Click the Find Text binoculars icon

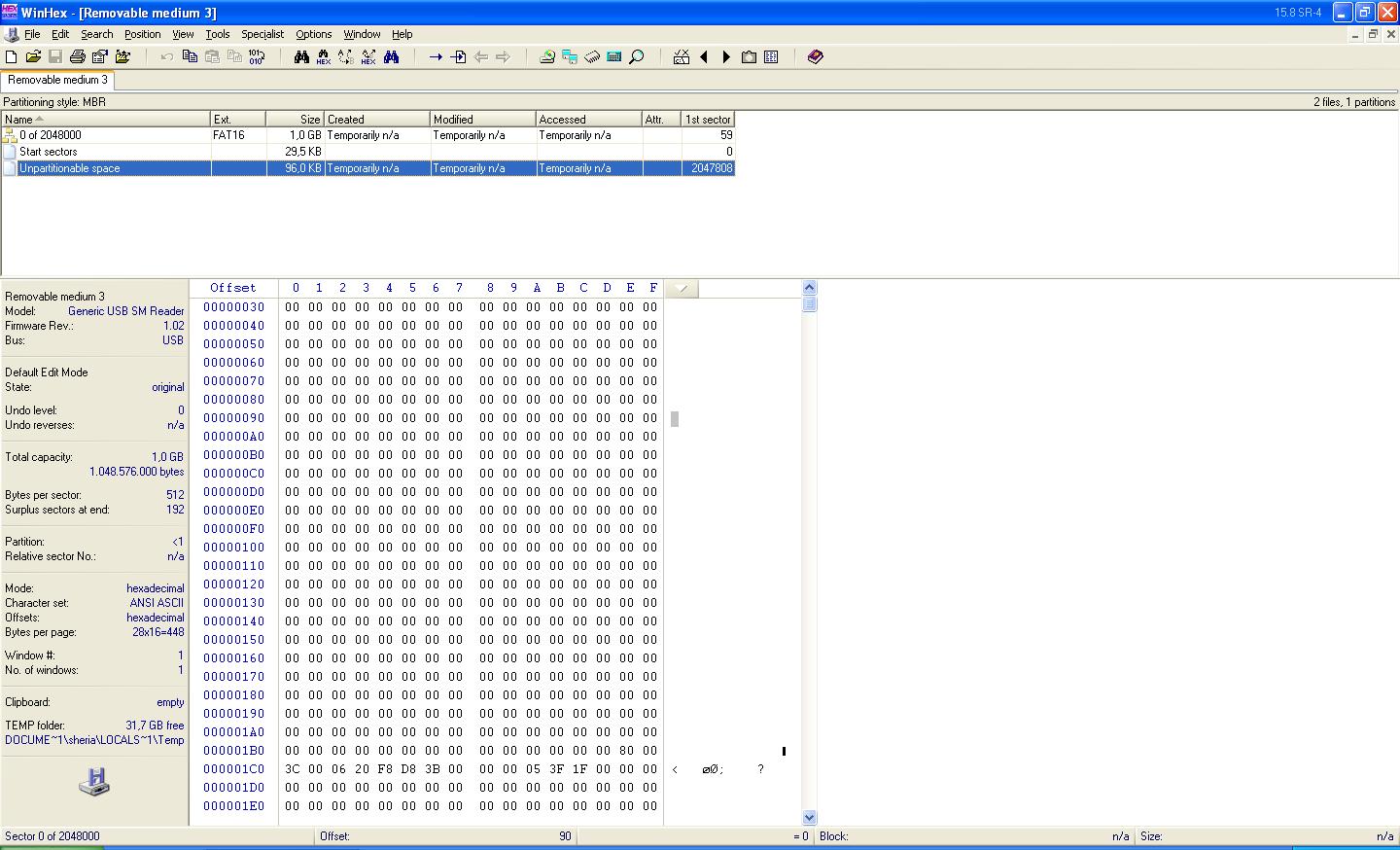[301, 57]
